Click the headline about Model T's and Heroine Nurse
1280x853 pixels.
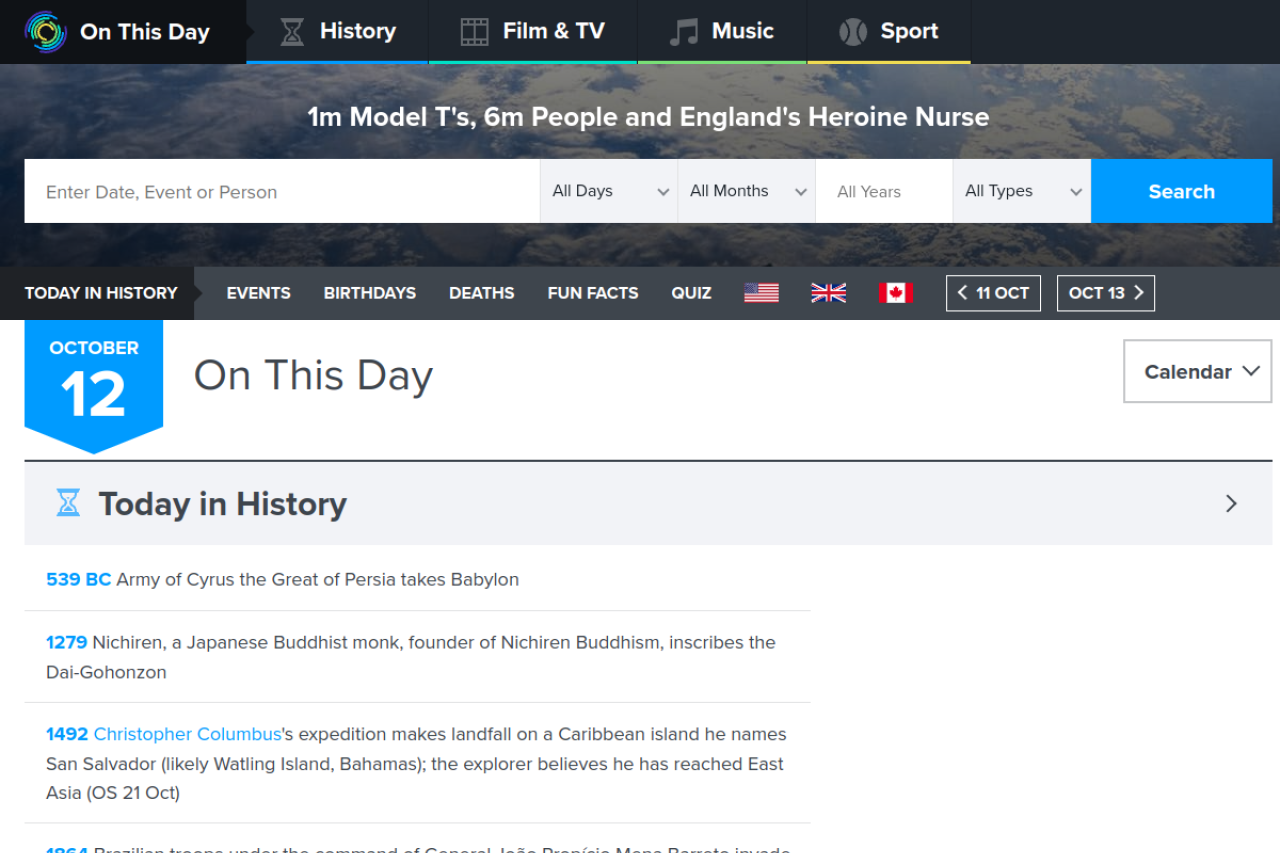pyautogui.click(x=648, y=117)
